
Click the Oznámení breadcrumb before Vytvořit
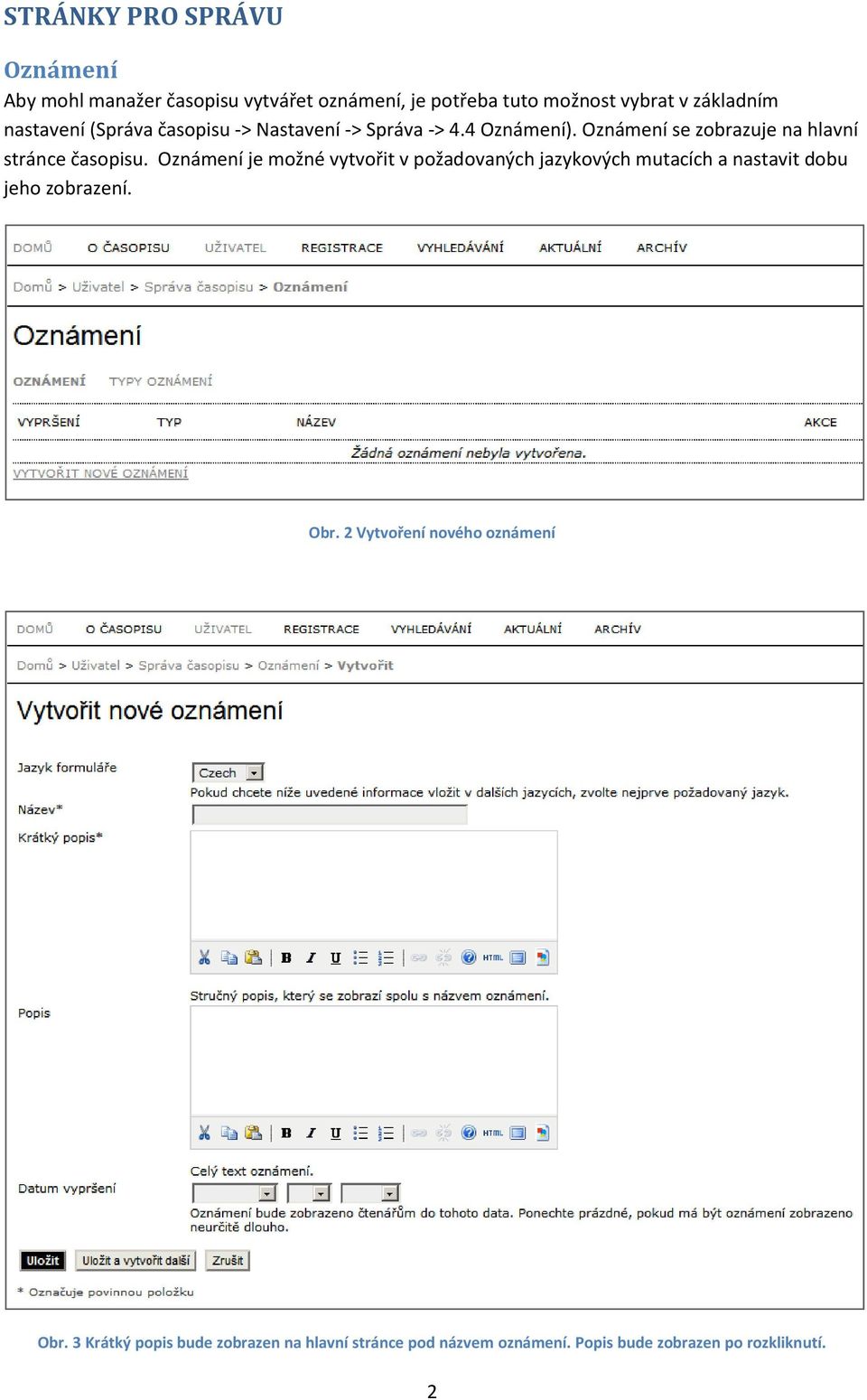289,666
